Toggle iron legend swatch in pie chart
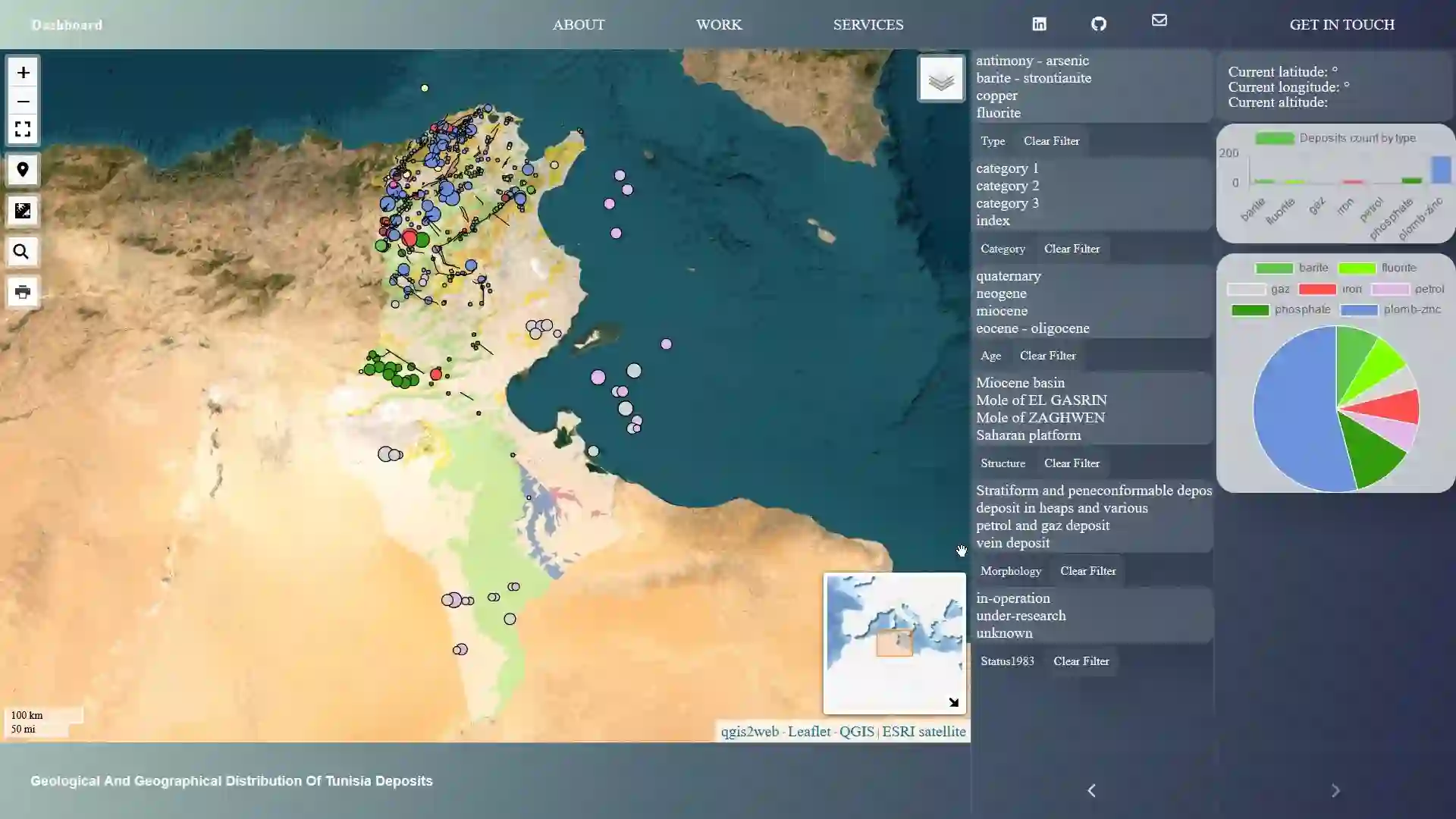This screenshot has width=1456, height=819. pyautogui.click(x=1317, y=290)
